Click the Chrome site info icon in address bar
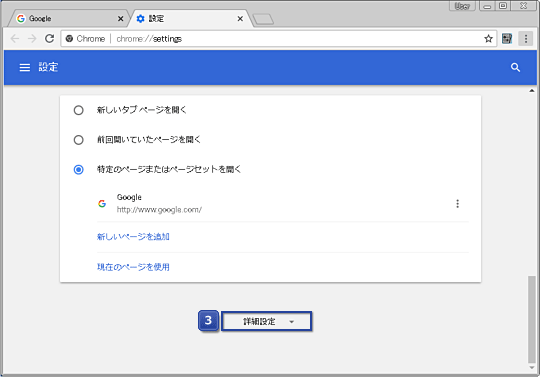Viewport: 540px width, 377px height. [x=69, y=39]
